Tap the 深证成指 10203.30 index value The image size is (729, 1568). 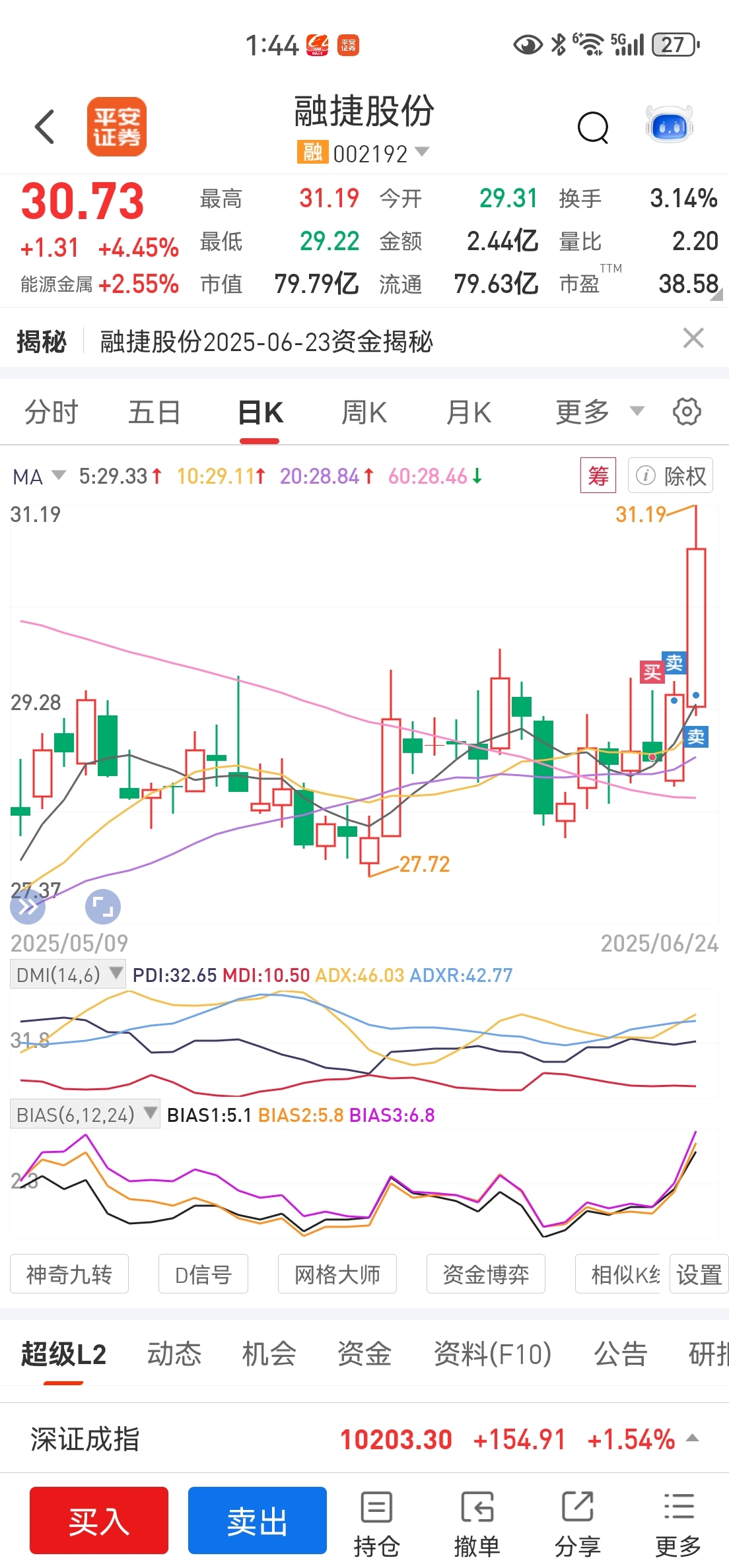click(x=396, y=1439)
